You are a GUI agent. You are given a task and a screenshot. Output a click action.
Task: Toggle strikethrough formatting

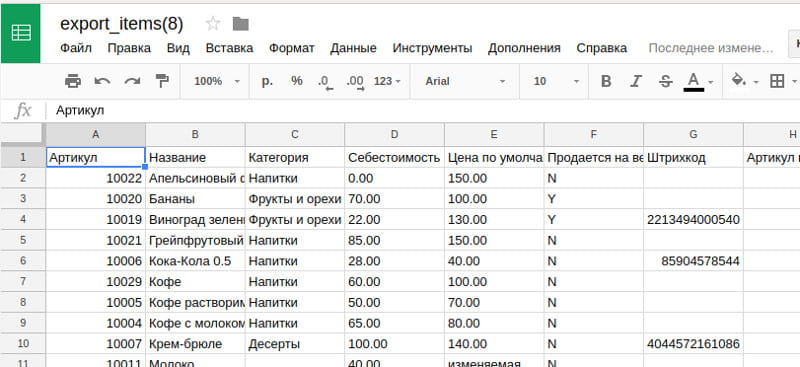pos(665,81)
